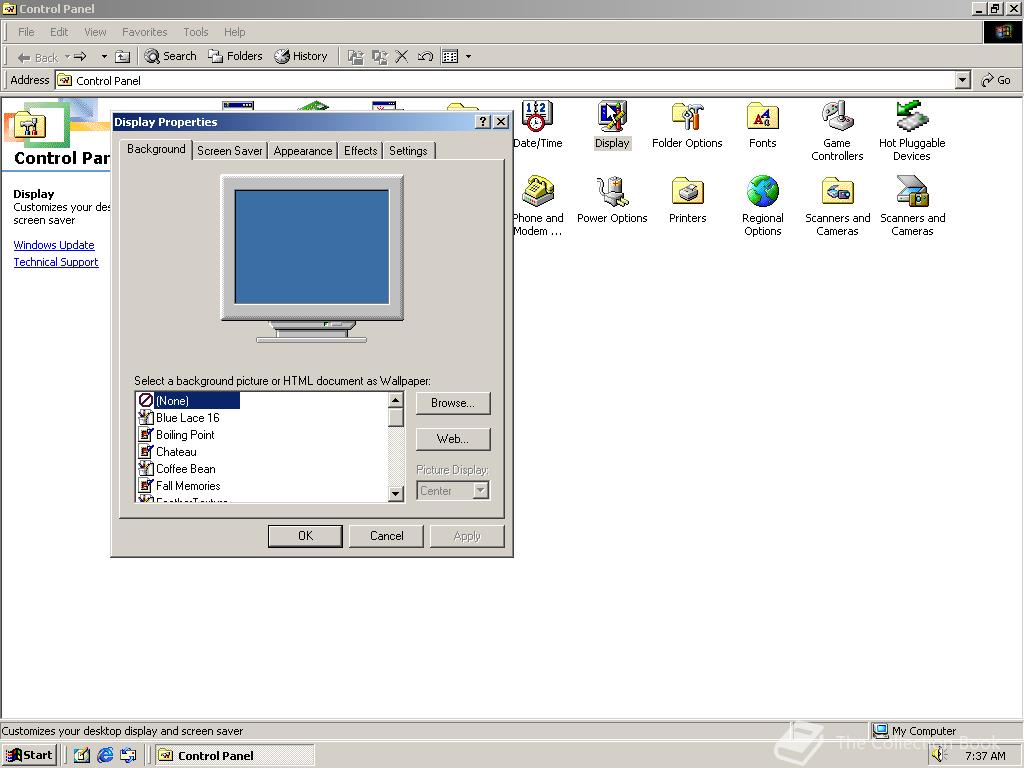Open the History pane button
This screenshot has height=768, width=1024.
click(x=301, y=56)
